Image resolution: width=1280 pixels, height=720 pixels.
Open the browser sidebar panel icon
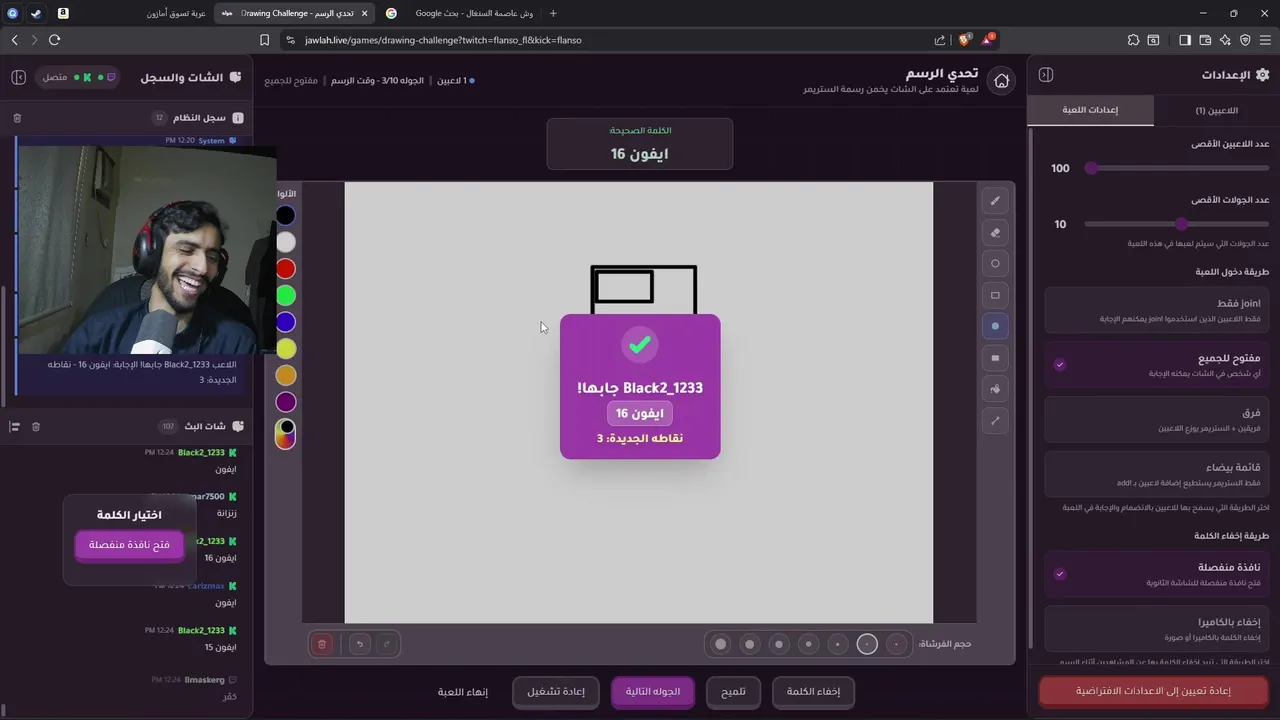(1185, 40)
